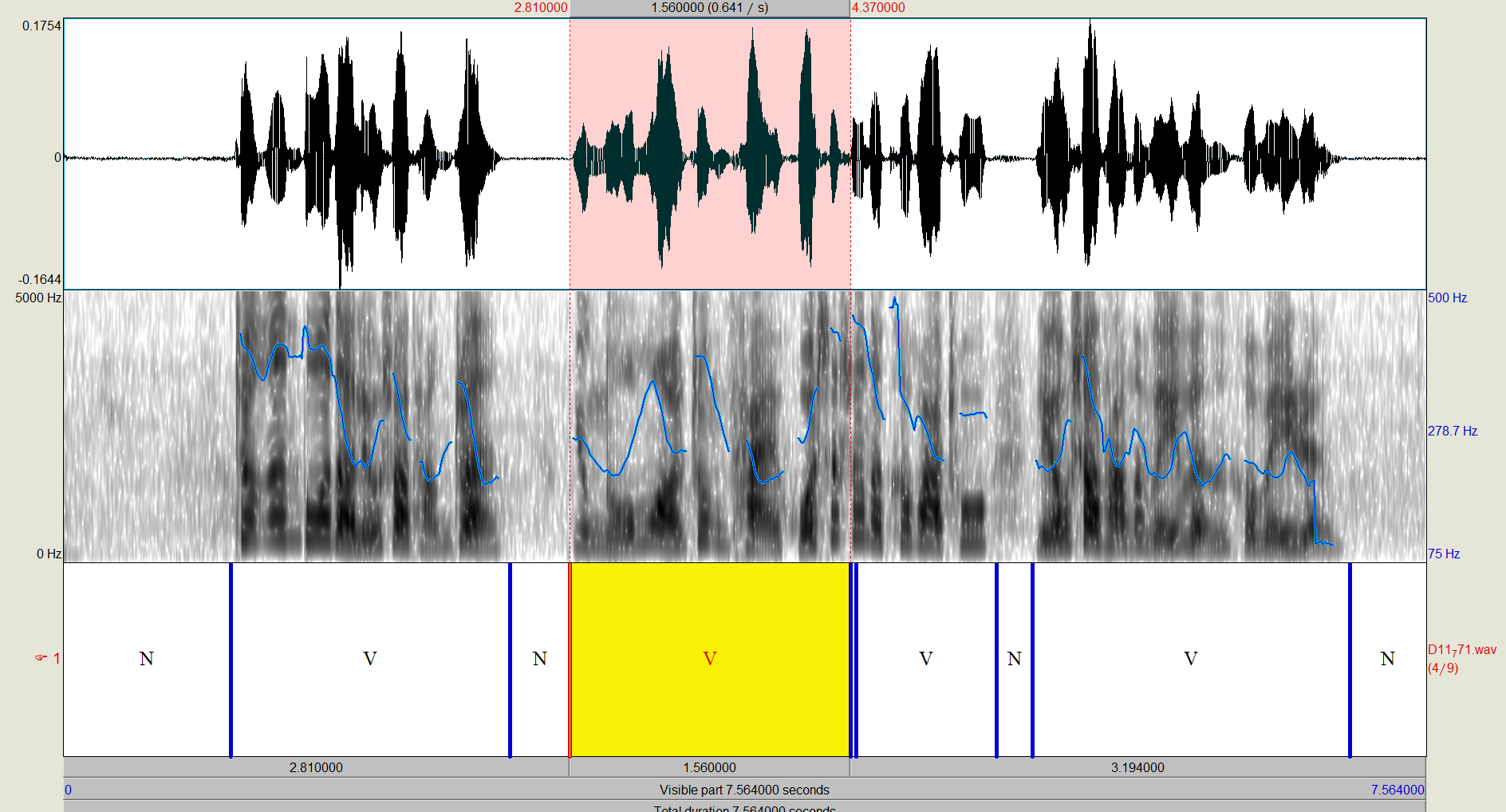The image size is (1506, 812).
Task: Click the 0.1754 amplitude maximum label
Action: pyautogui.click(x=41, y=26)
